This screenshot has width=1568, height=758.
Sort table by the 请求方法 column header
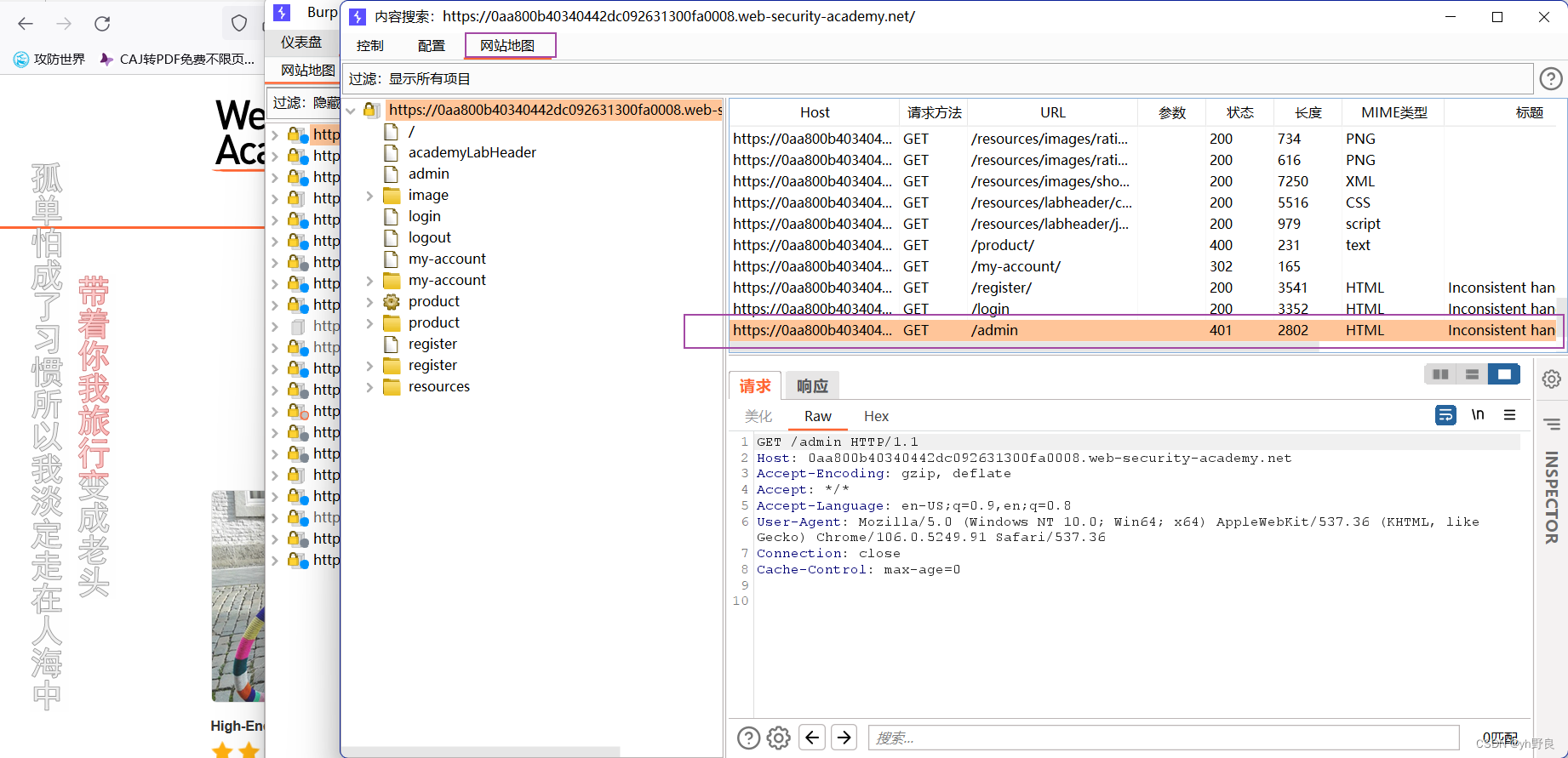click(x=934, y=112)
